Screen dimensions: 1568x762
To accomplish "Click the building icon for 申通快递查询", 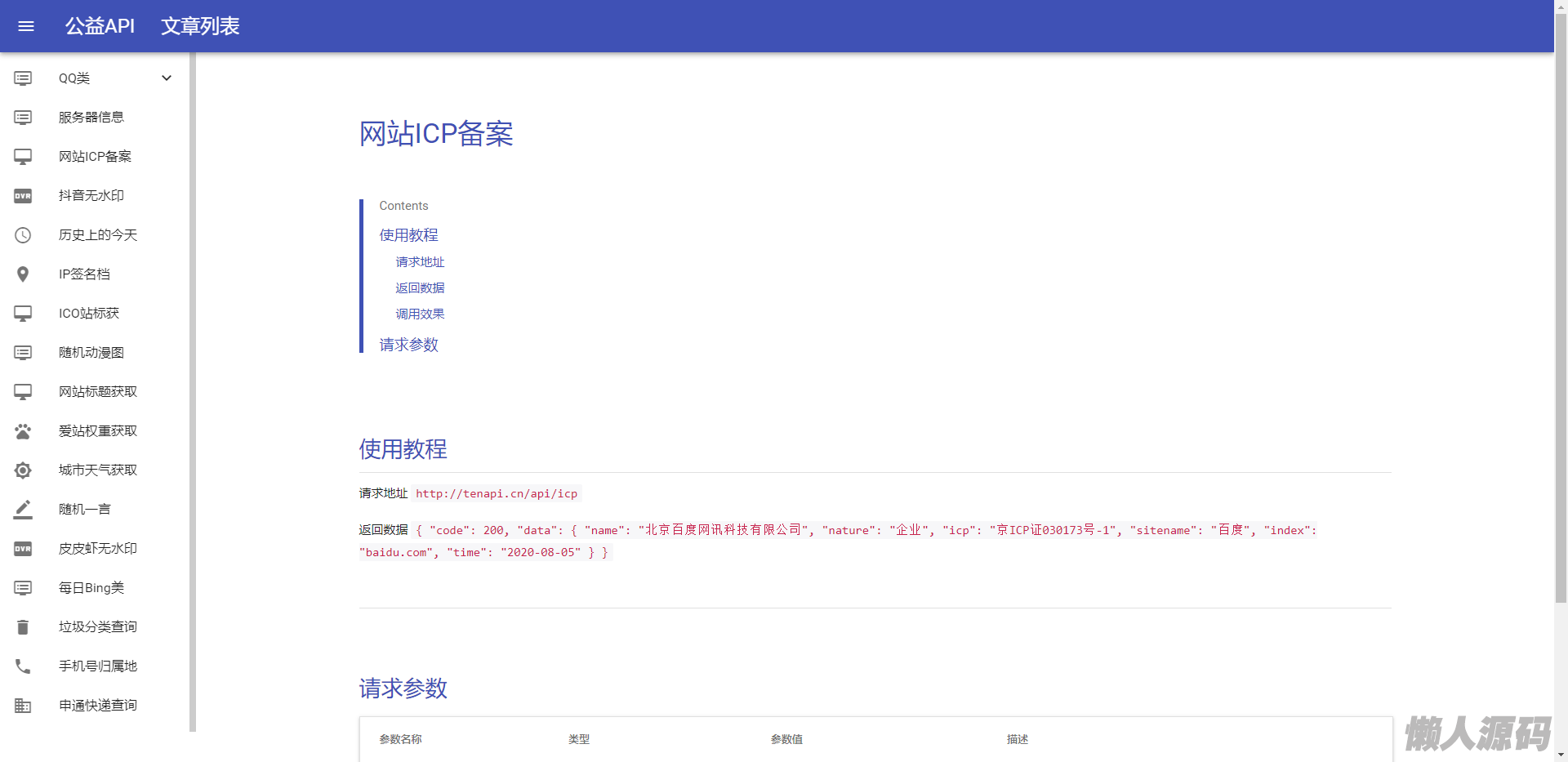I will [23, 706].
